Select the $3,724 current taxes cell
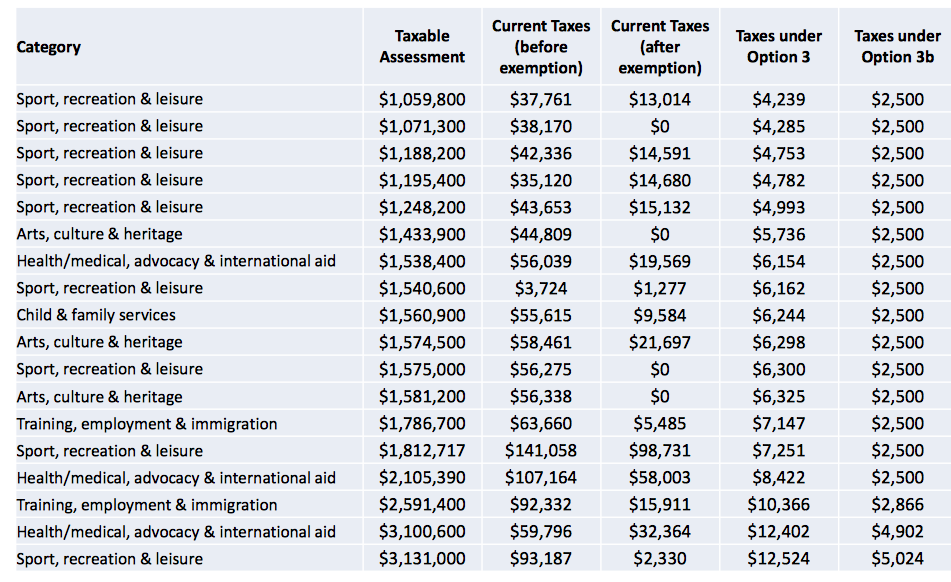Viewport: 951px width, 582px height. tap(541, 288)
